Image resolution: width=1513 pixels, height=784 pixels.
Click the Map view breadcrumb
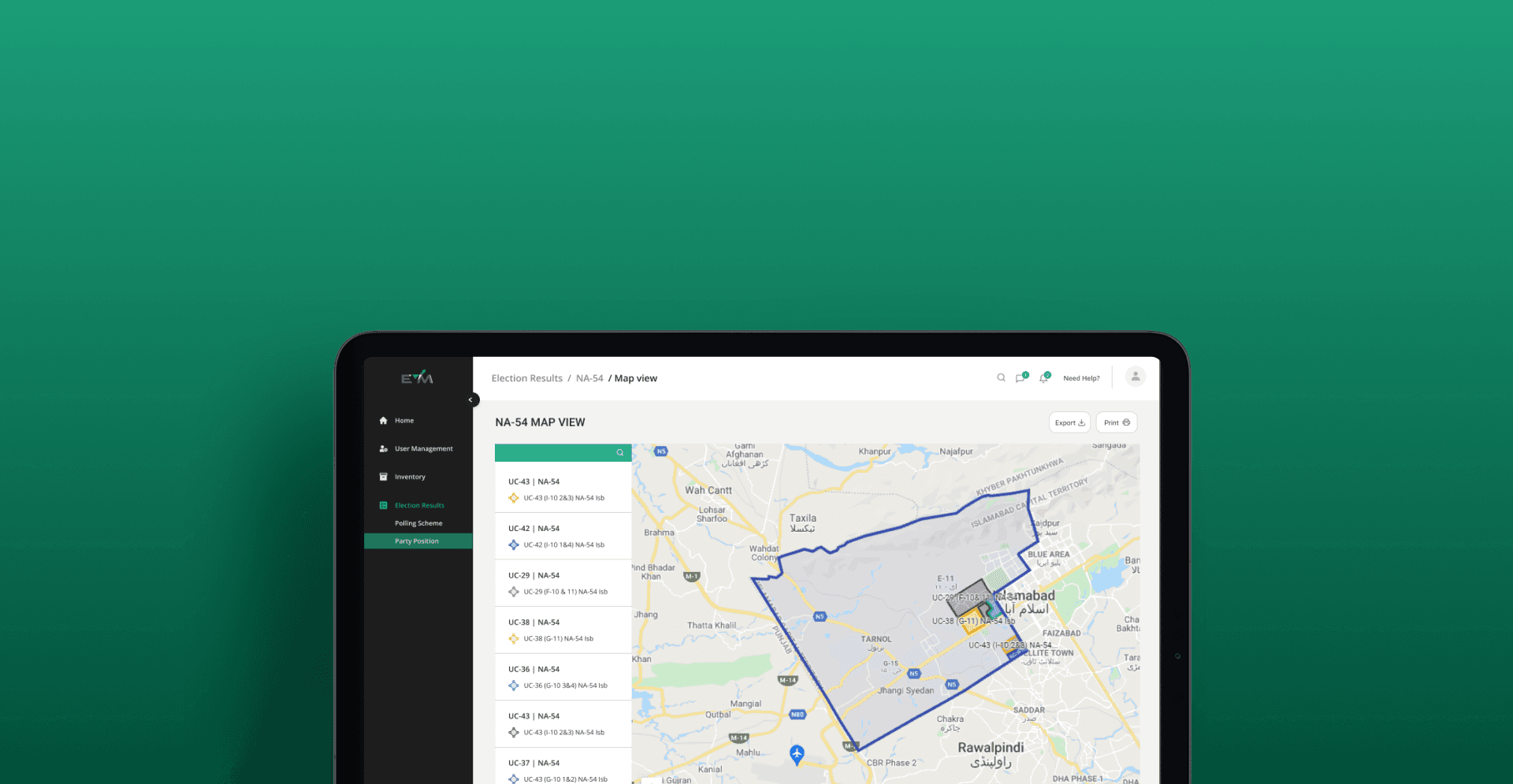pos(635,379)
